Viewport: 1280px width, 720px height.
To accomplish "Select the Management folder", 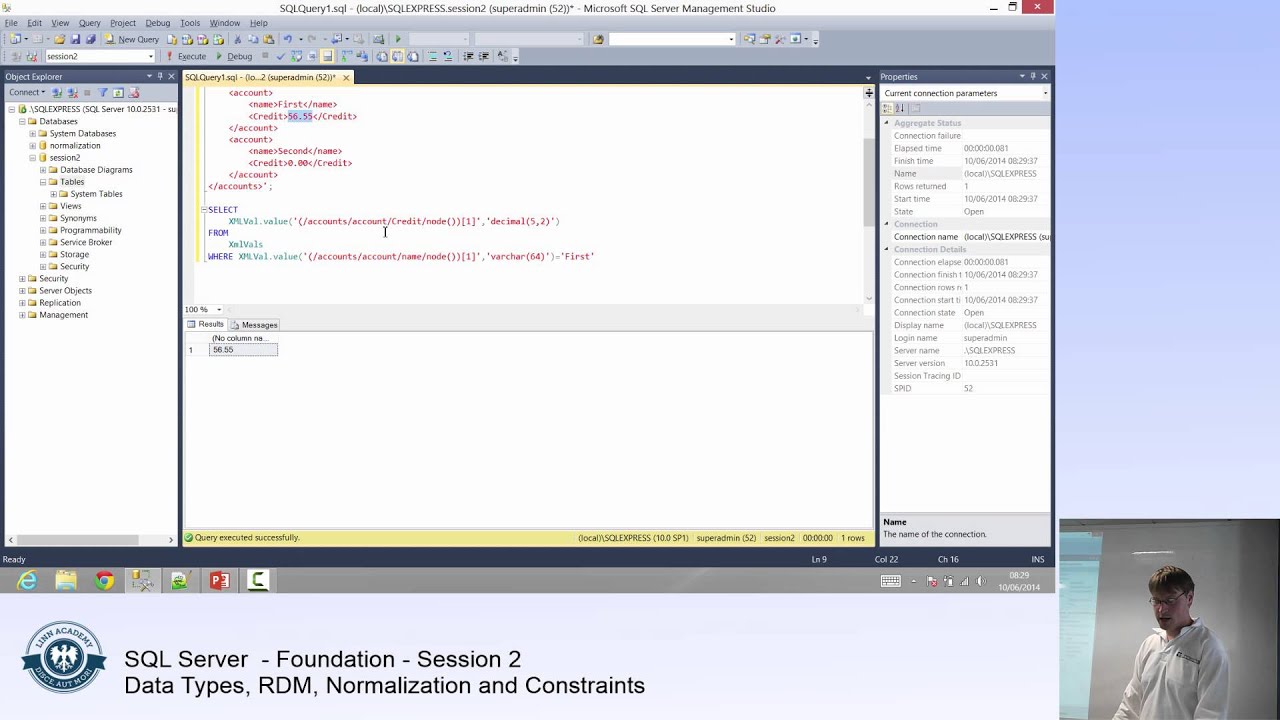I will [x=63, y=315].
